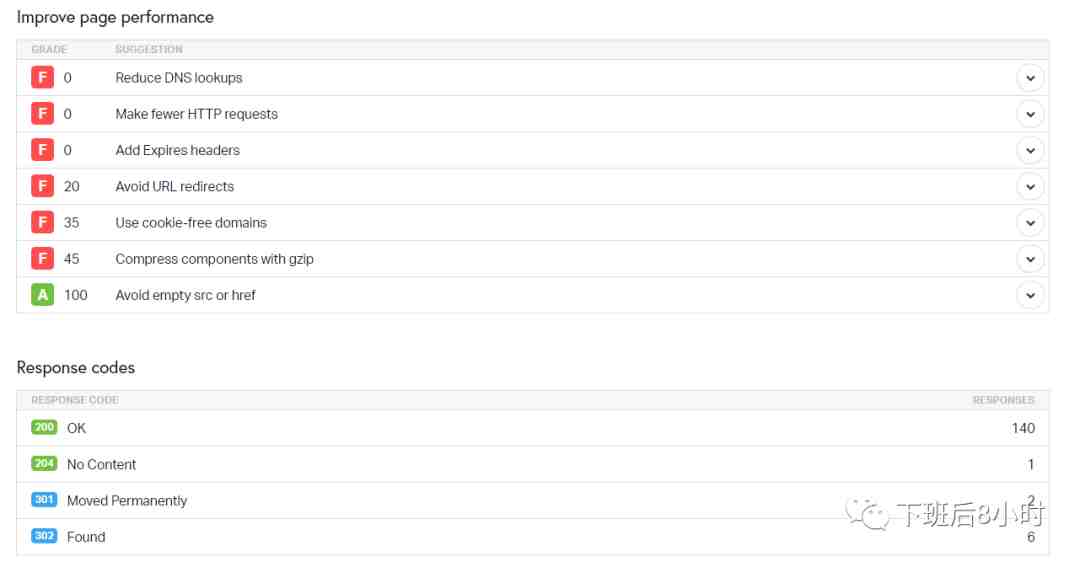Click the F grade badge for Make fewer HTTP requests
The image size is (1080, 562).
(x=42, y=114)
